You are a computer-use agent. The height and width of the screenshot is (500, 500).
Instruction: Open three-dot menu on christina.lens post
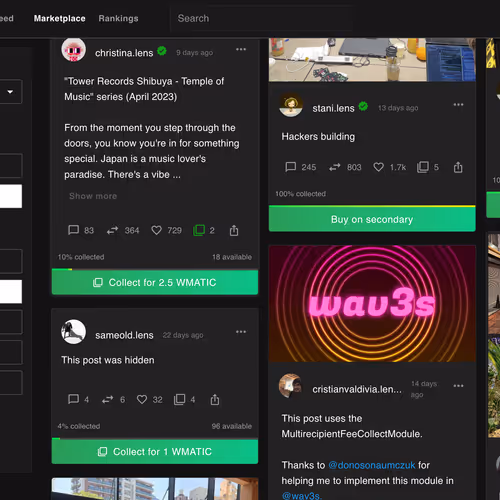[x=241, y=49]
